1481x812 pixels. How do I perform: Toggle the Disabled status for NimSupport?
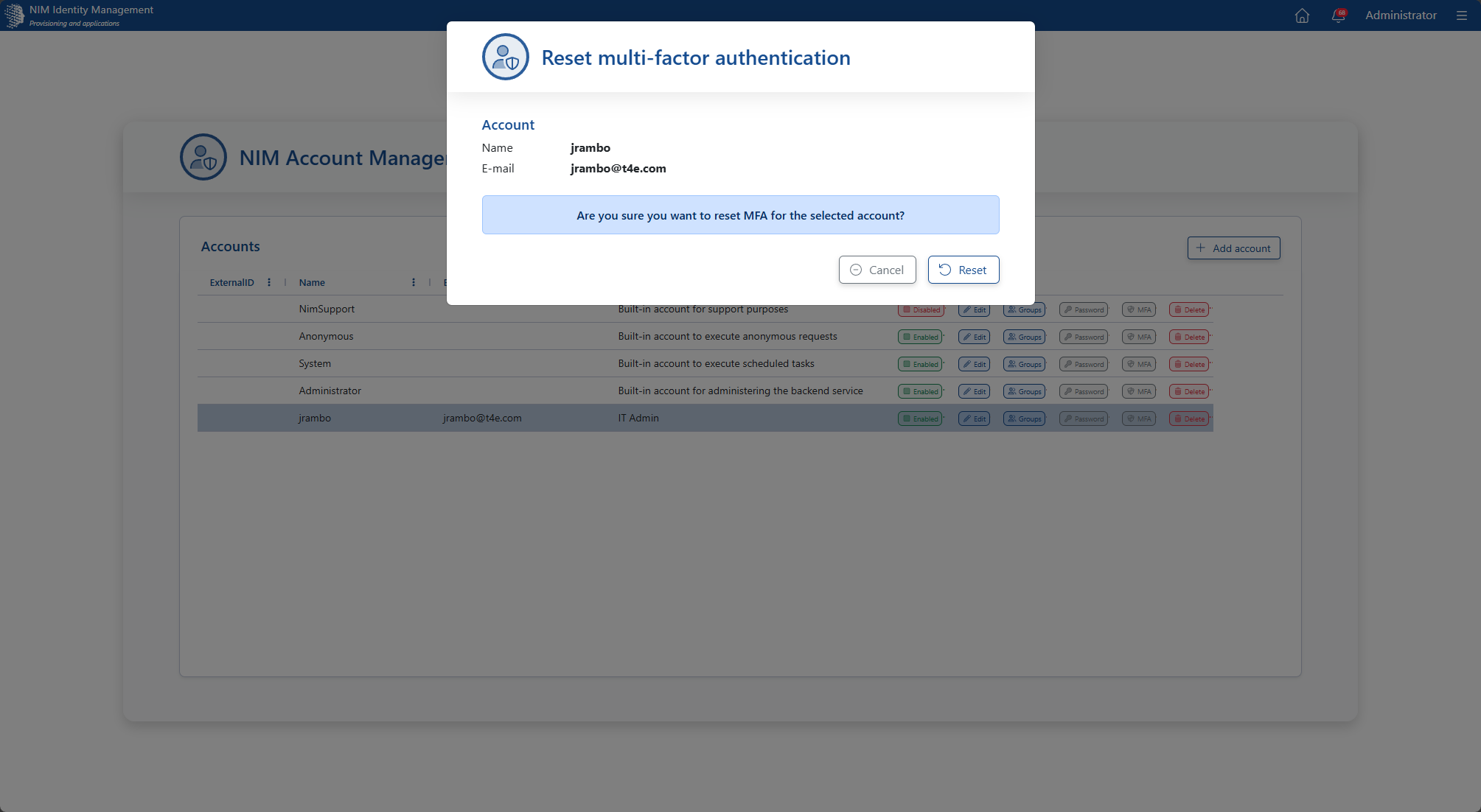coord(921,309)
